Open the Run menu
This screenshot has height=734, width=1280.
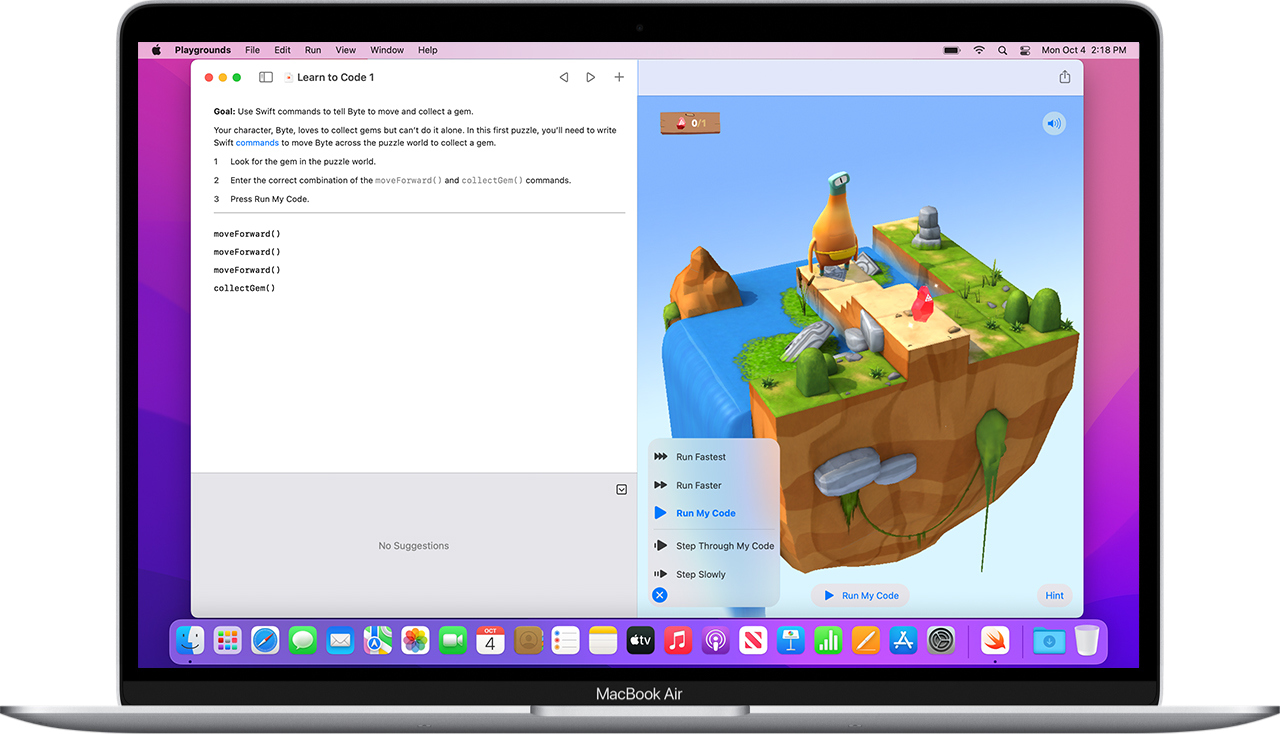tap(313, 50)
